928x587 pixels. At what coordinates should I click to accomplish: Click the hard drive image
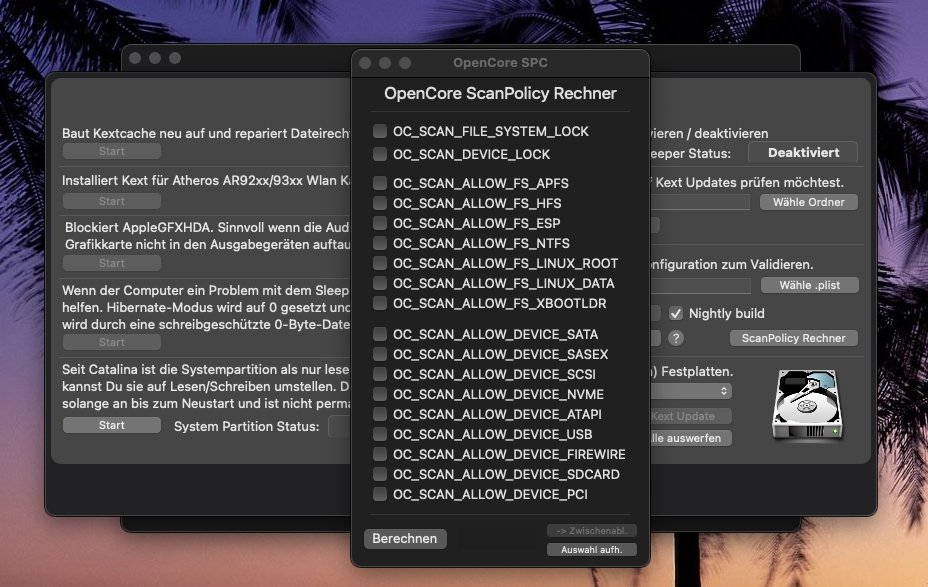coord(807,404)
